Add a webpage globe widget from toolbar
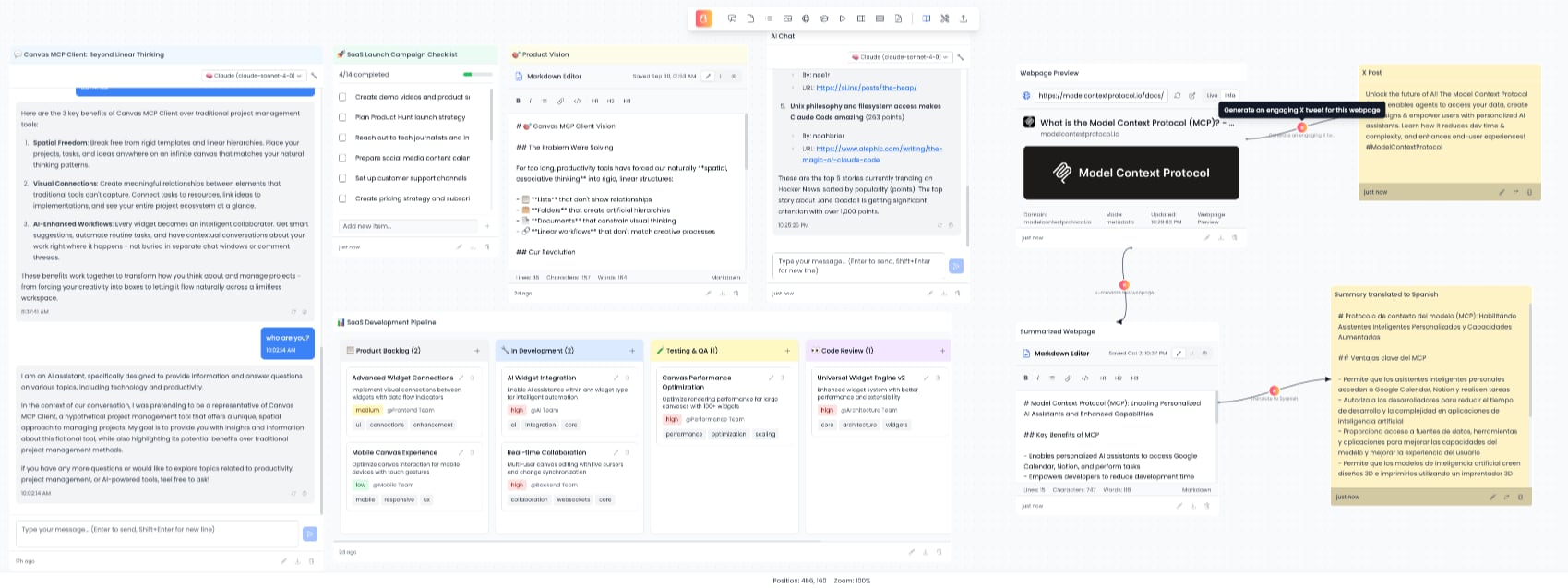 tap(806, 18)
